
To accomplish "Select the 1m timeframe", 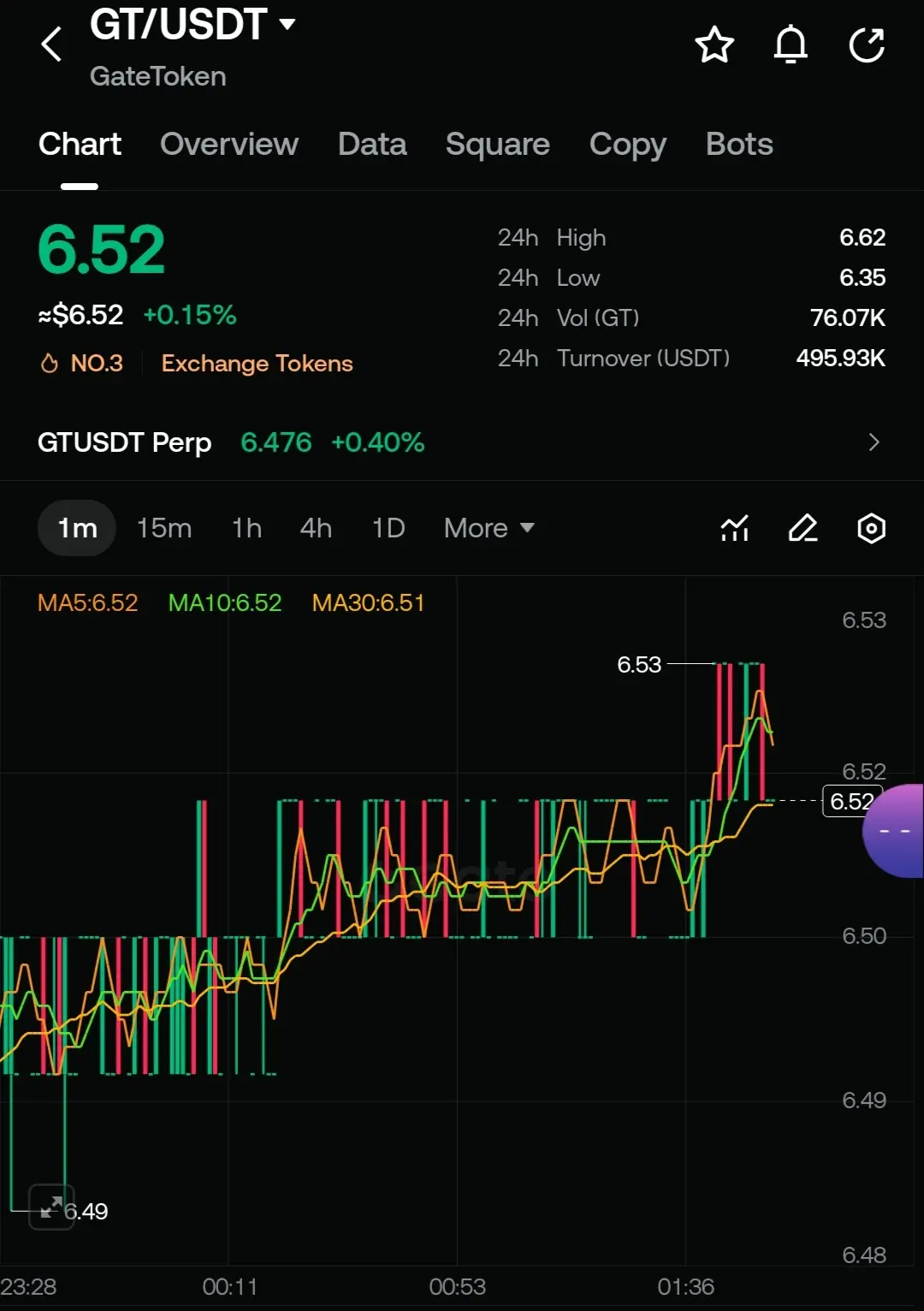I will click(77, 528).
